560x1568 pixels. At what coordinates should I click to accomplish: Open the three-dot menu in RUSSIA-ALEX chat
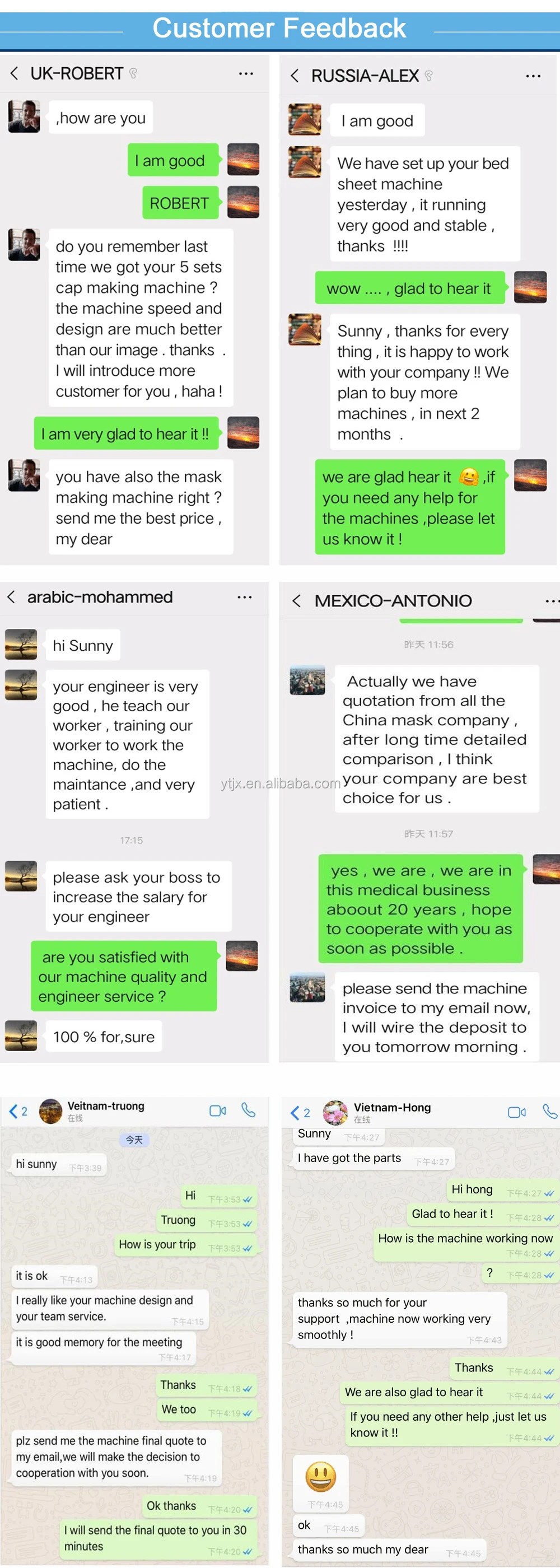[533, 76]
